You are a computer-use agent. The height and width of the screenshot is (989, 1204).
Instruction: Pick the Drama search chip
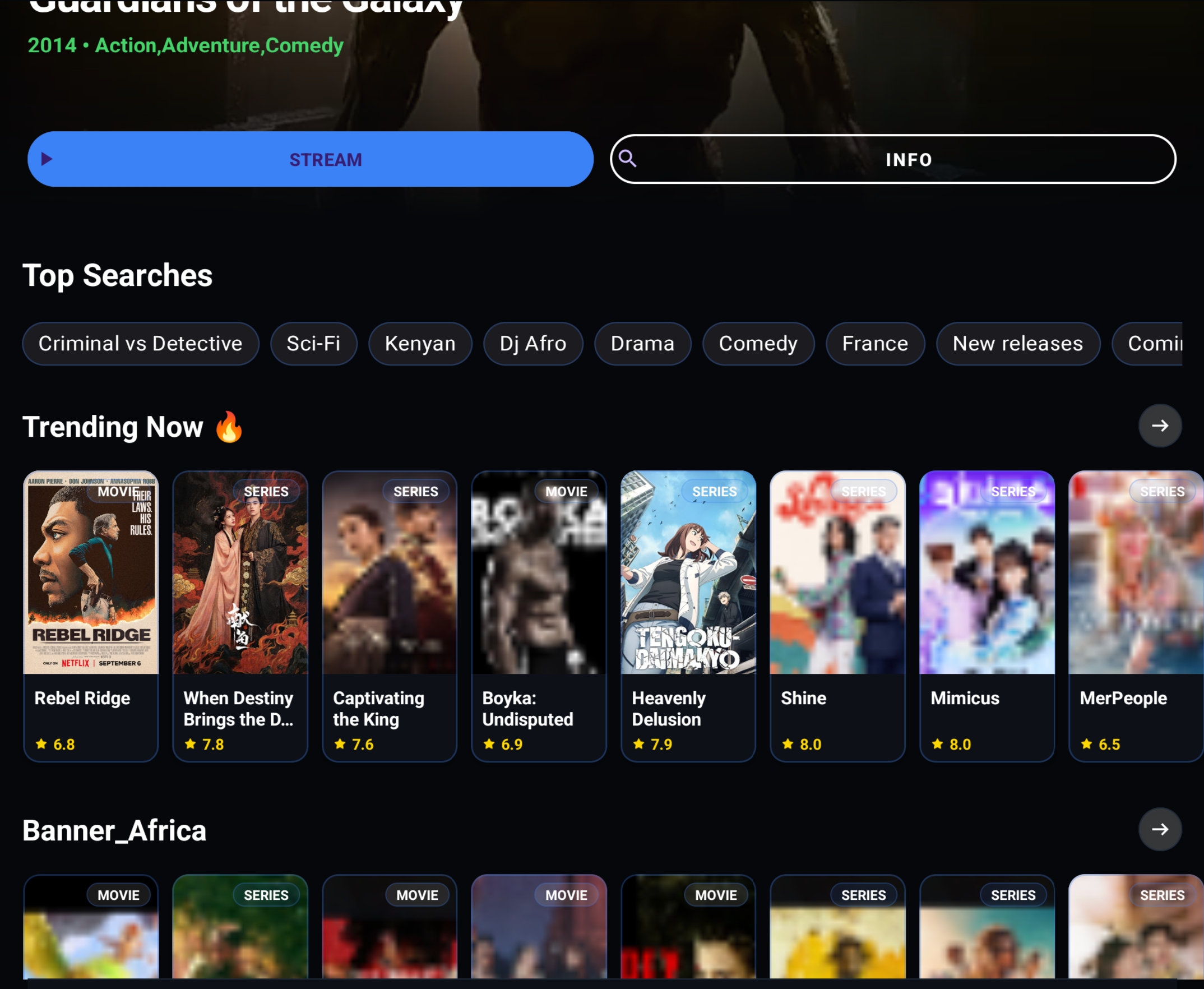point(643,344)
